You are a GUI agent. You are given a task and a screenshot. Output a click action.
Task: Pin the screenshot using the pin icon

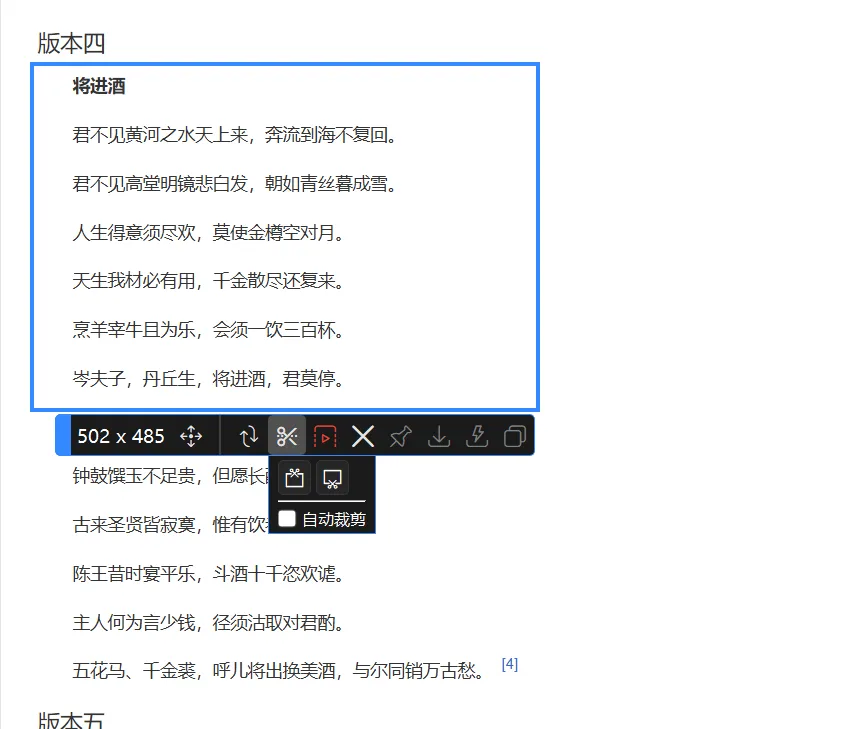click(x=401, y=436)
